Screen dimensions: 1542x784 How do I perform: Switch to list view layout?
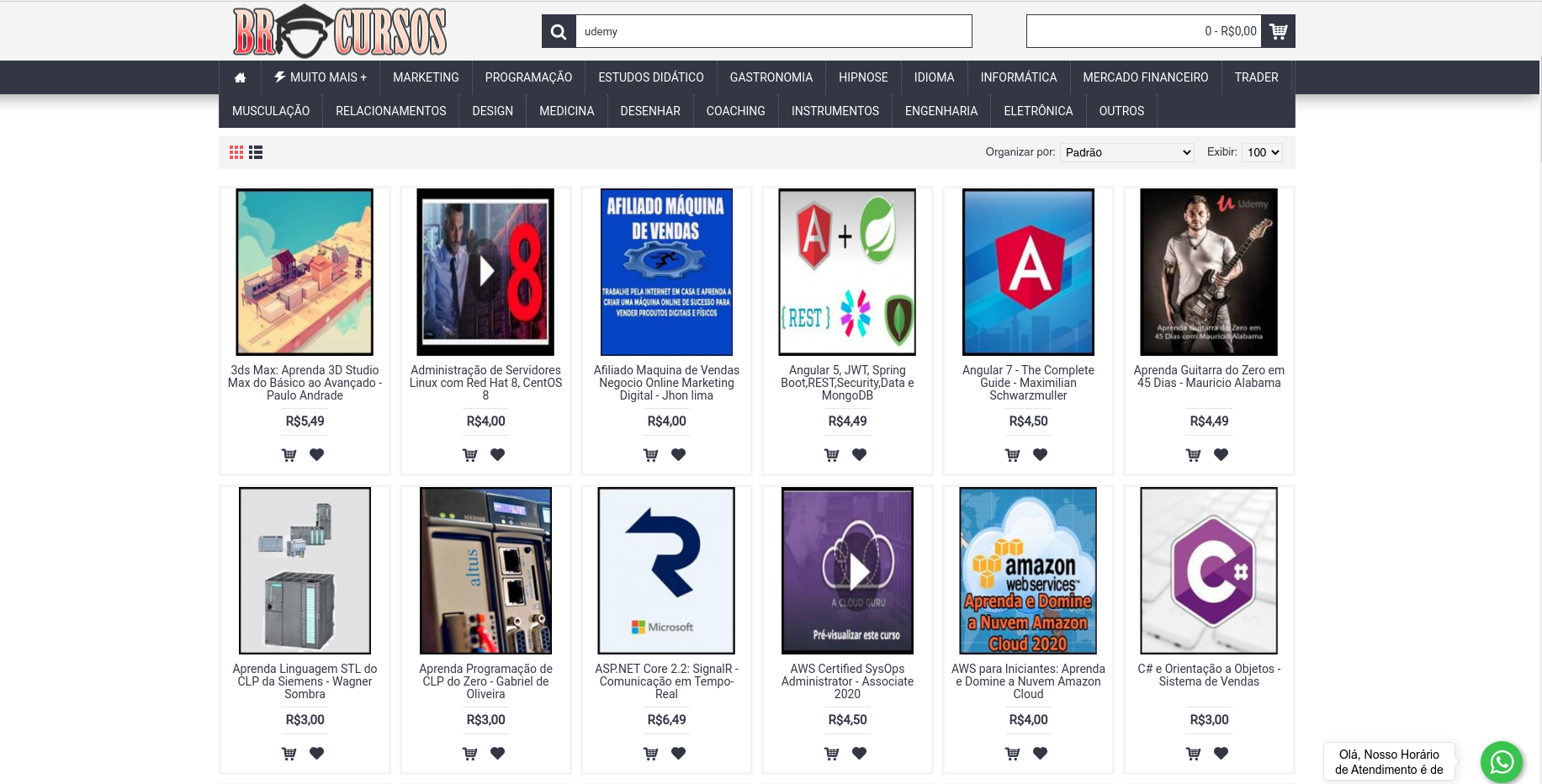[x=256, y=152]
